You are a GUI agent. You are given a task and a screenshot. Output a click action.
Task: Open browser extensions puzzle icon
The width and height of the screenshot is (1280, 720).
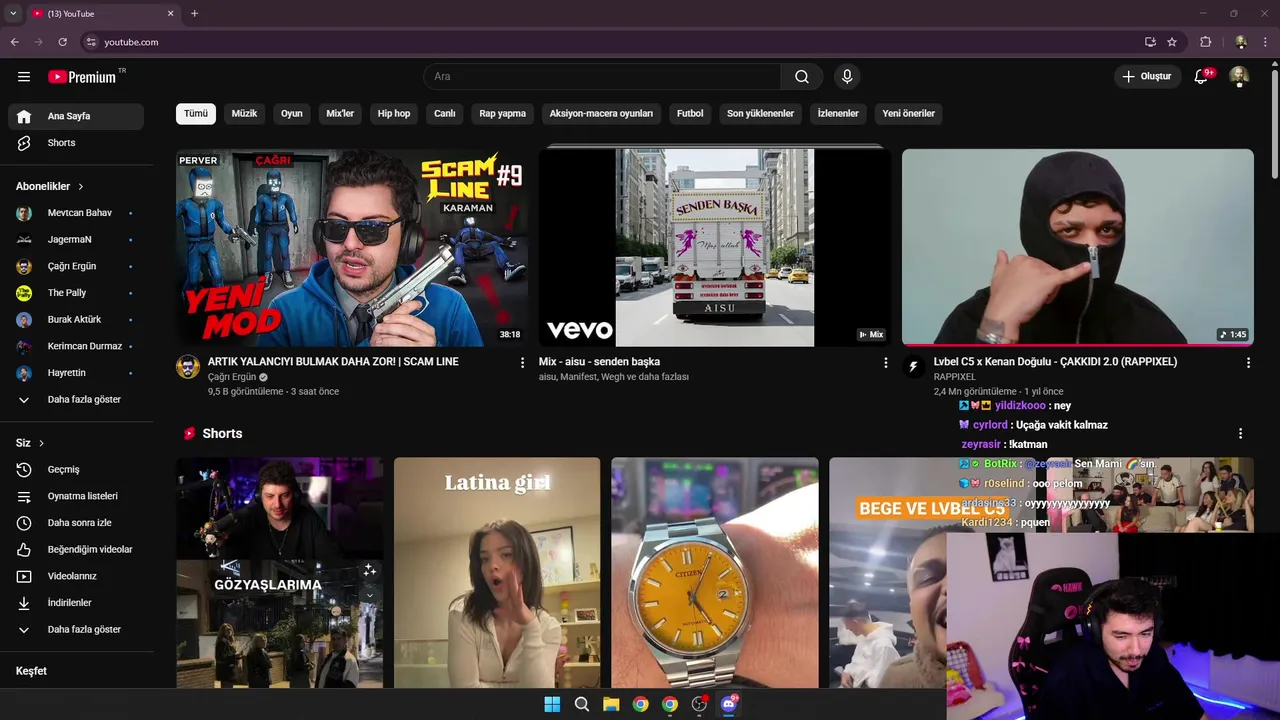[1206, 42]
